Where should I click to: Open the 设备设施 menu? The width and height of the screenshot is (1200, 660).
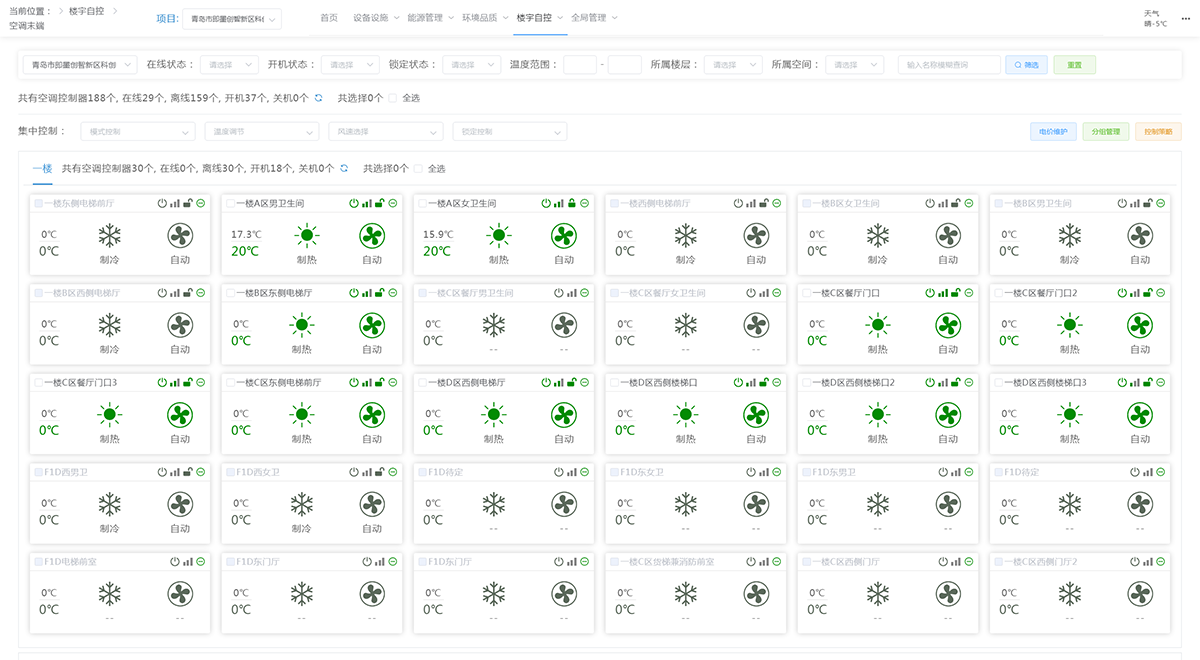[x=376, y=18]
